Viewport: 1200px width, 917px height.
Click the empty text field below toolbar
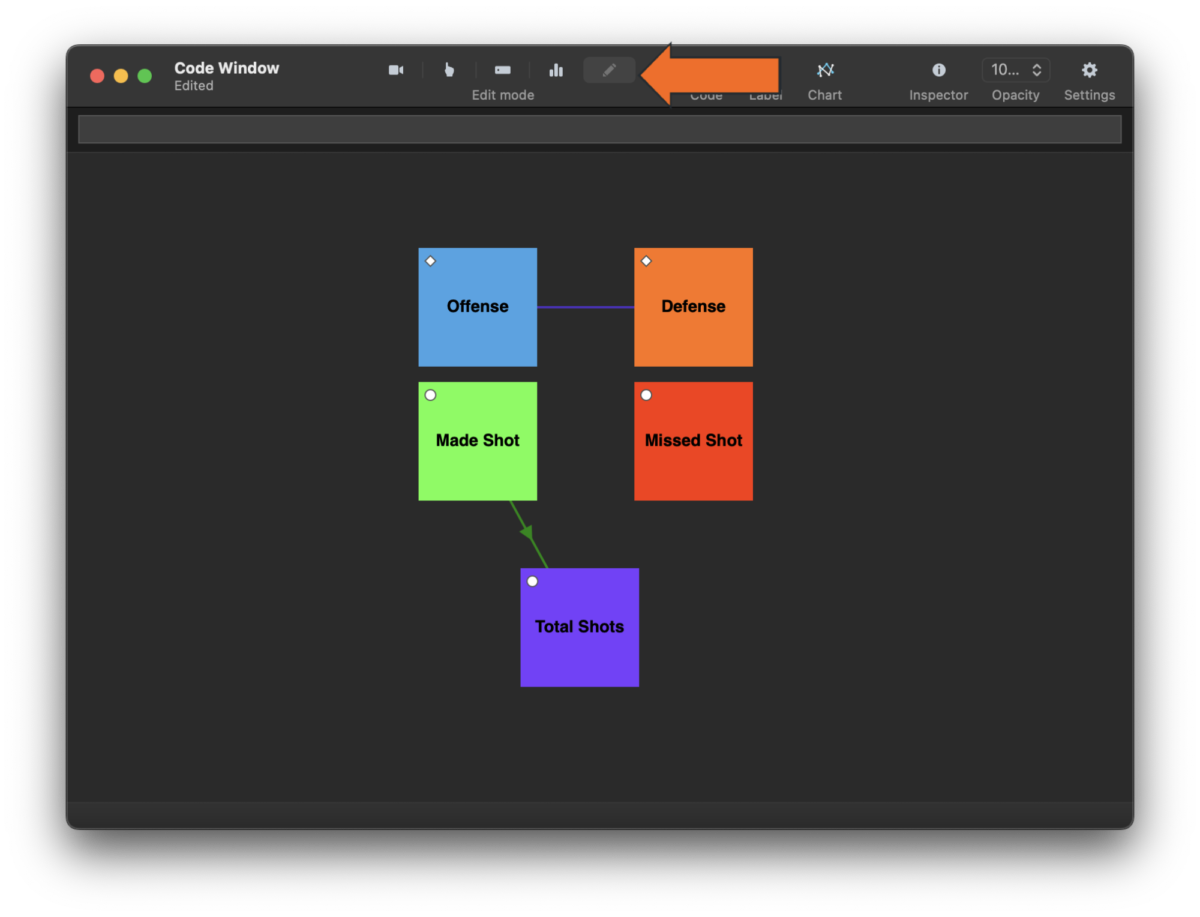[x=600, y=129]
